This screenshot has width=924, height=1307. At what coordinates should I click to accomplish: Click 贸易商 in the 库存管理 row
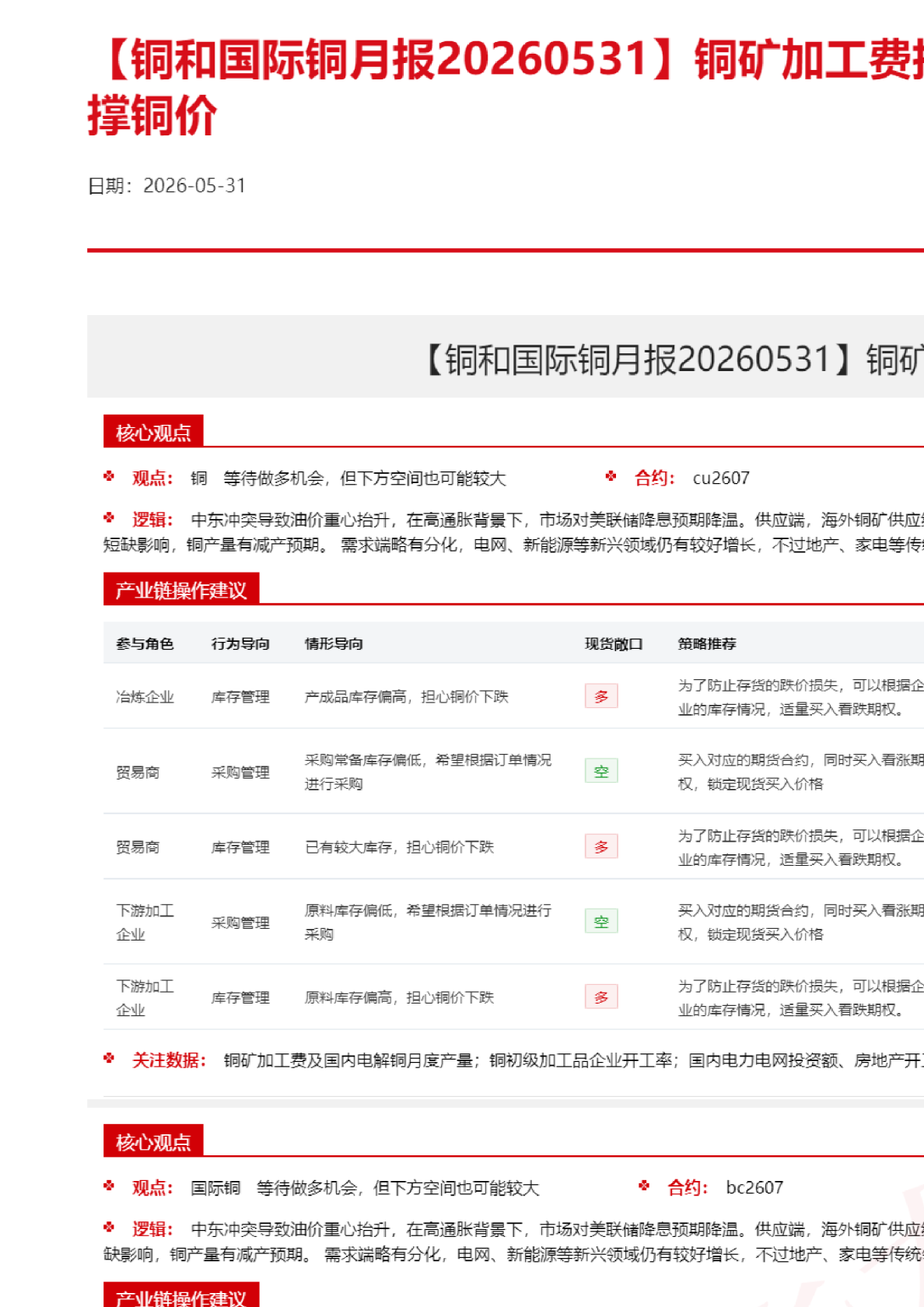(x=138, y=847)
